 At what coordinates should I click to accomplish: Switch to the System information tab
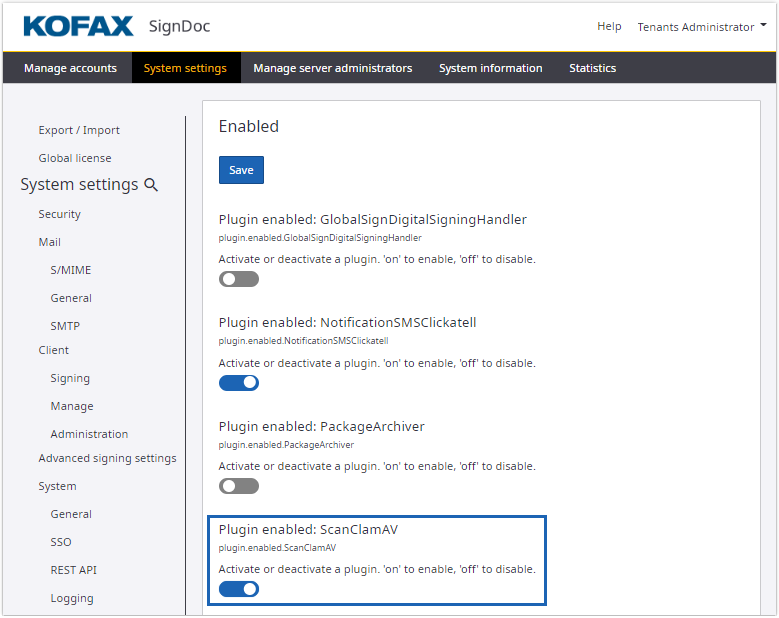[x=490, y=68]
